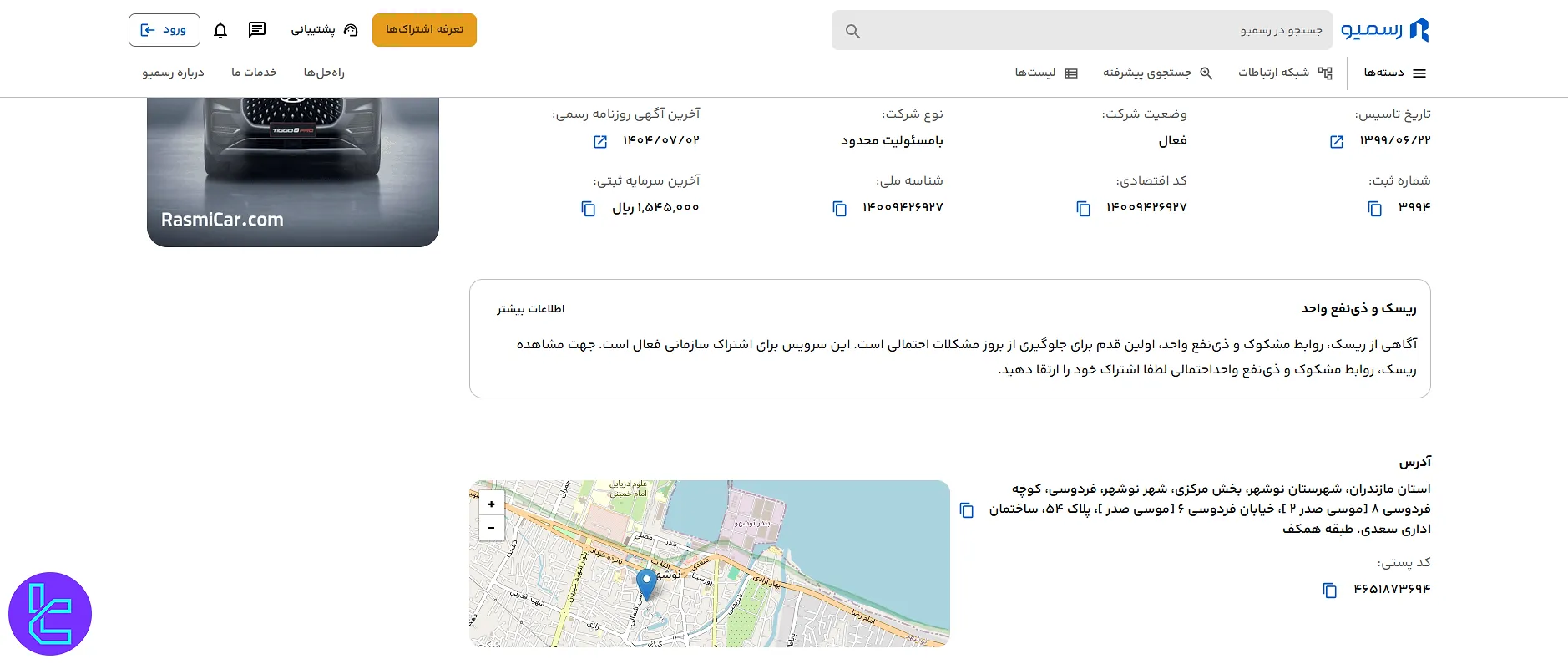Copy the national ID (شناسه ملی)
The image size is (1568, 664).
tap(839, 209)
